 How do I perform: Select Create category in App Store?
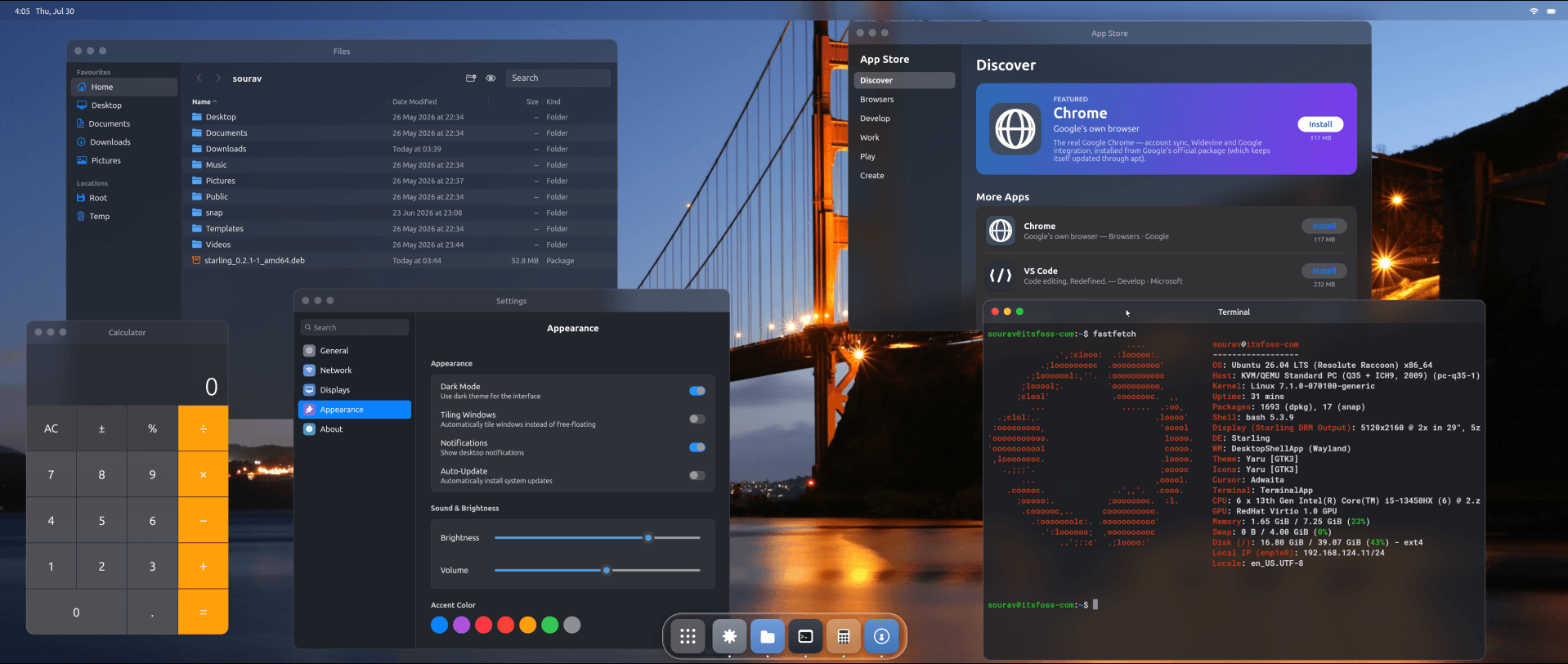point(904,176)
